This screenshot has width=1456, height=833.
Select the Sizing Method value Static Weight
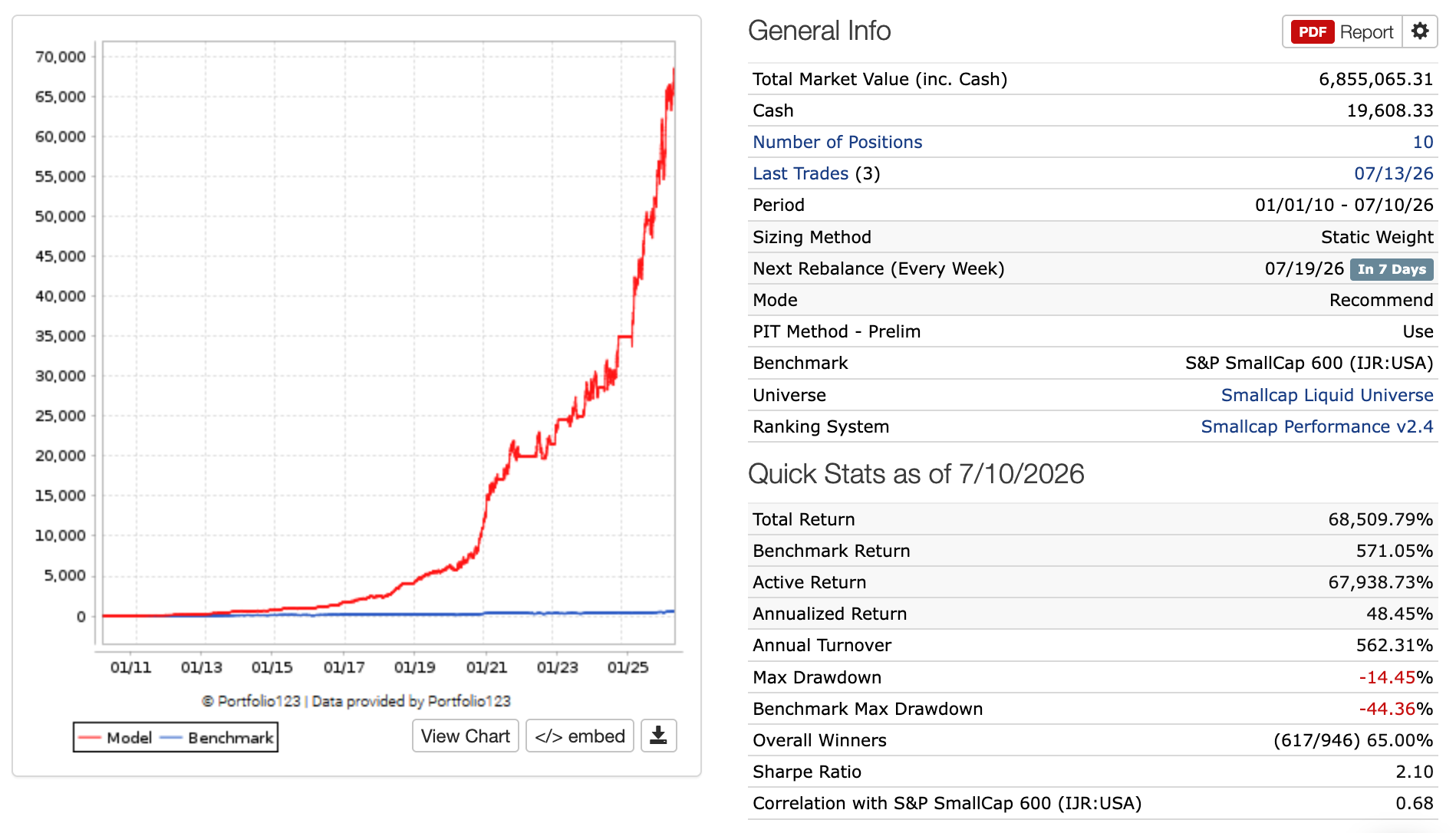(x=1377, y=237)
